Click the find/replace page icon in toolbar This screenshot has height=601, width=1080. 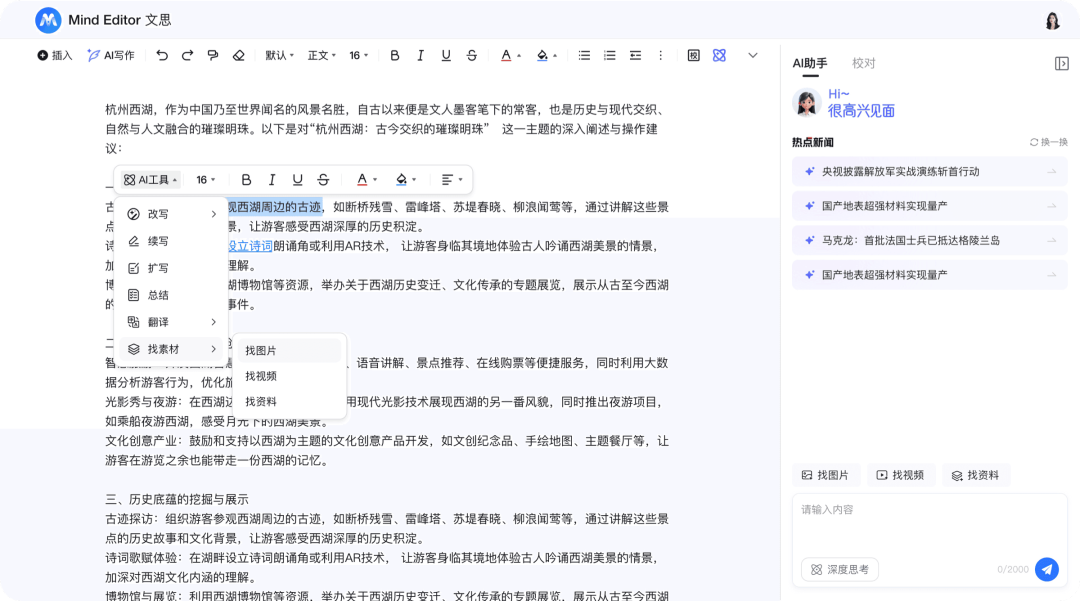click(x=694, y=56)
